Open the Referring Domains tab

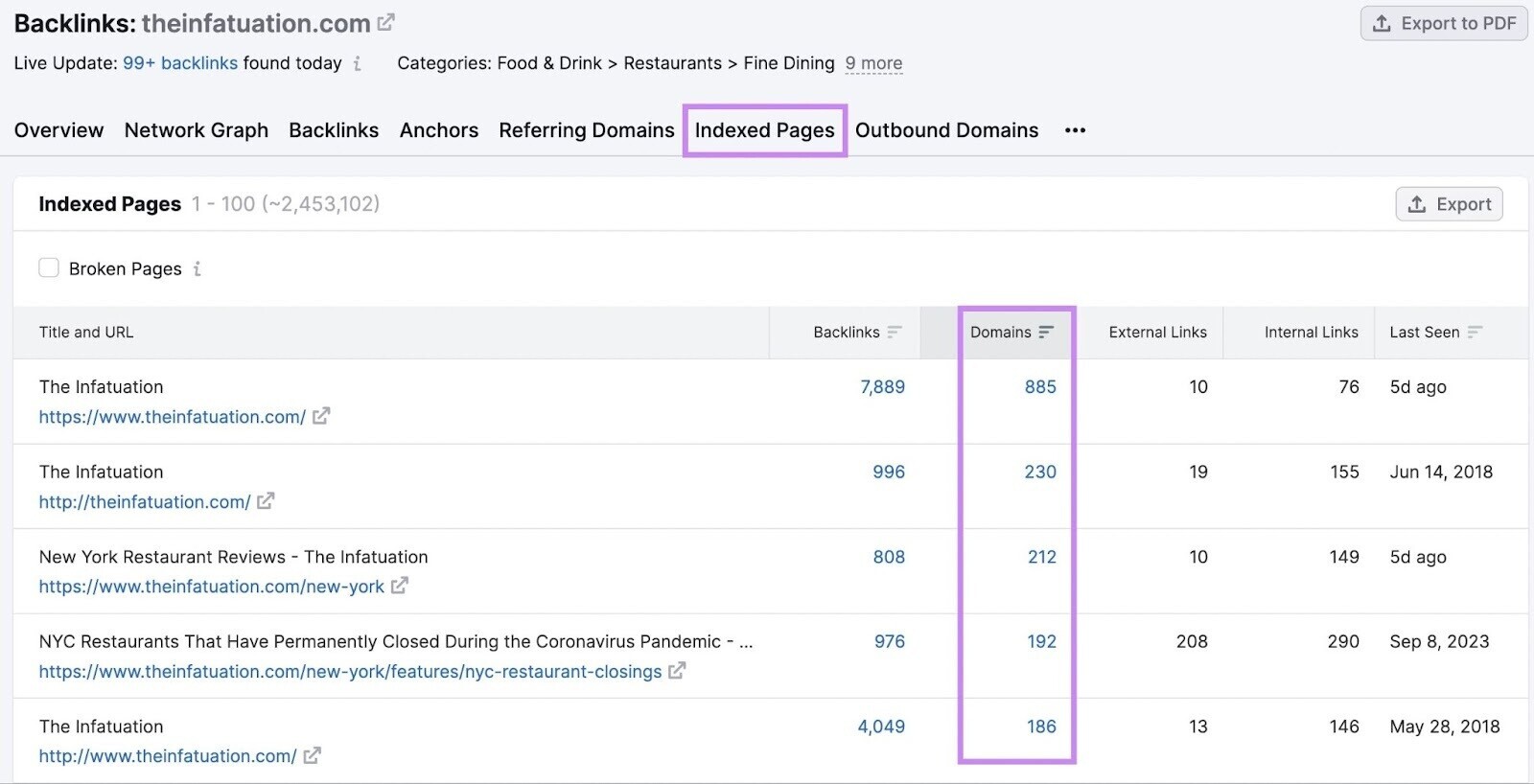587,130
